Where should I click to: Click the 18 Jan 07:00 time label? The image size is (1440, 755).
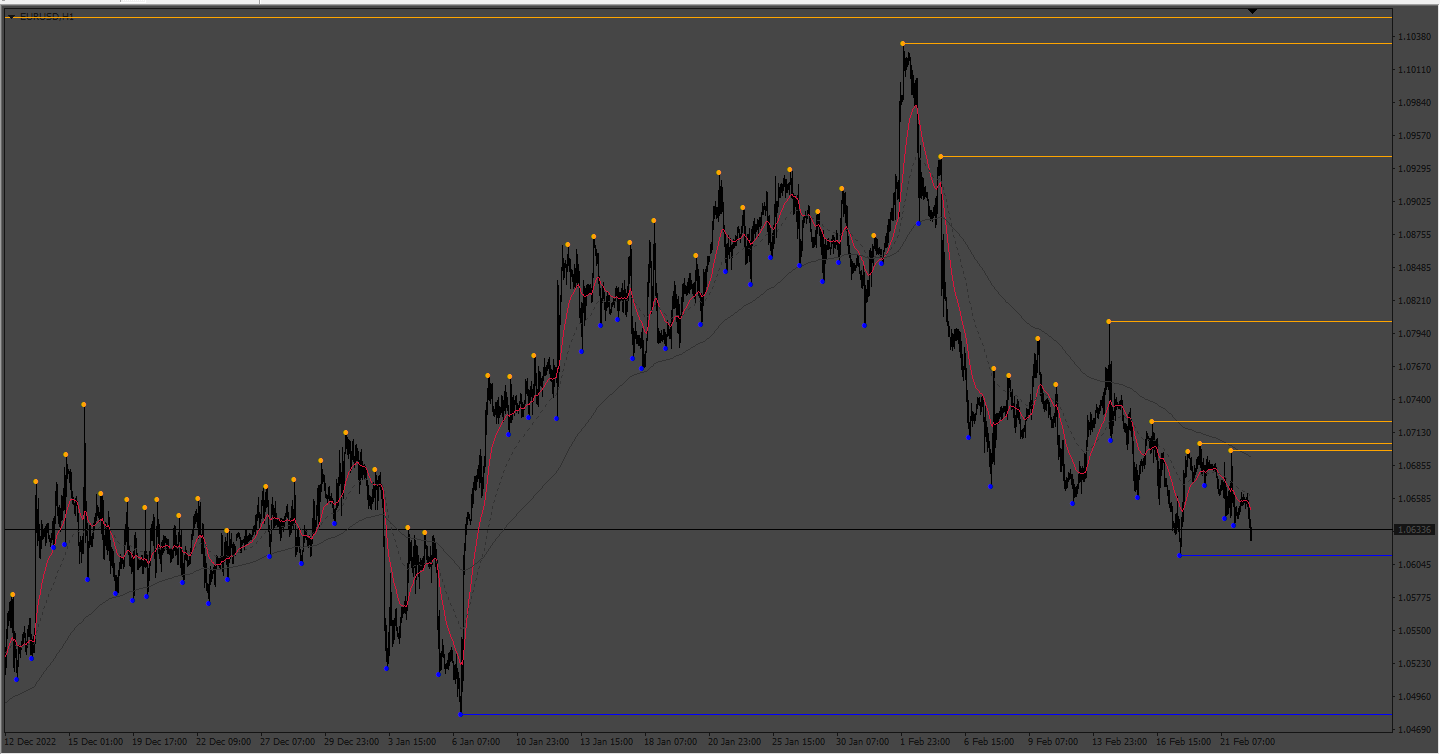[x=672, y=743]
